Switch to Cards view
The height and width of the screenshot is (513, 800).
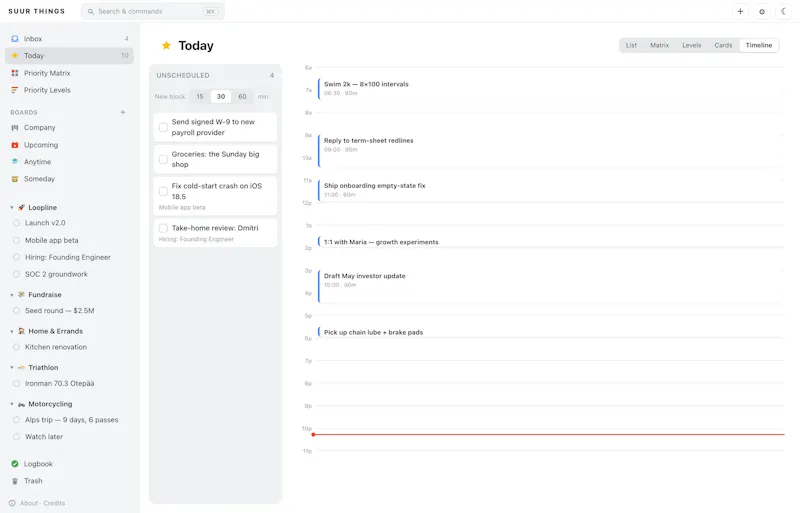(723, 45)
